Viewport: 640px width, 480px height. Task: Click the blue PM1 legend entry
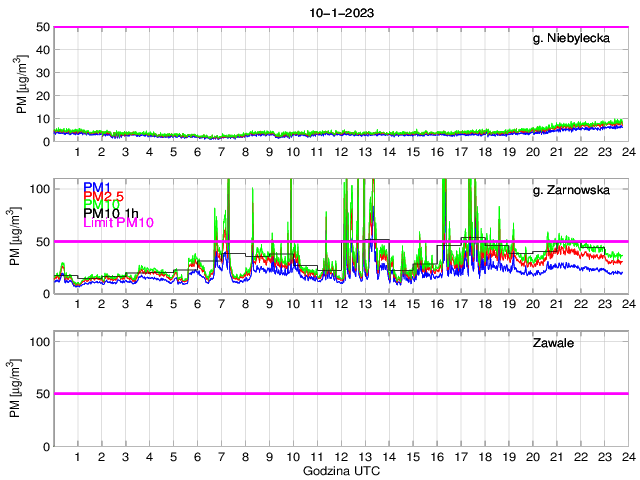click(x=97, y=187)
